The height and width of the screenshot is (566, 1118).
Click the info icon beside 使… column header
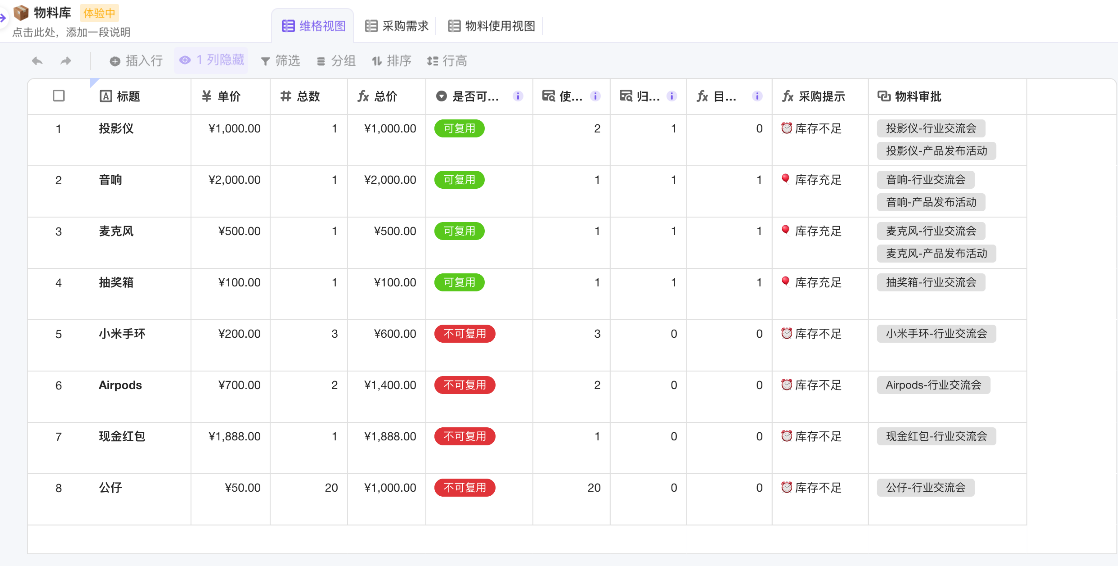point(595,97)
